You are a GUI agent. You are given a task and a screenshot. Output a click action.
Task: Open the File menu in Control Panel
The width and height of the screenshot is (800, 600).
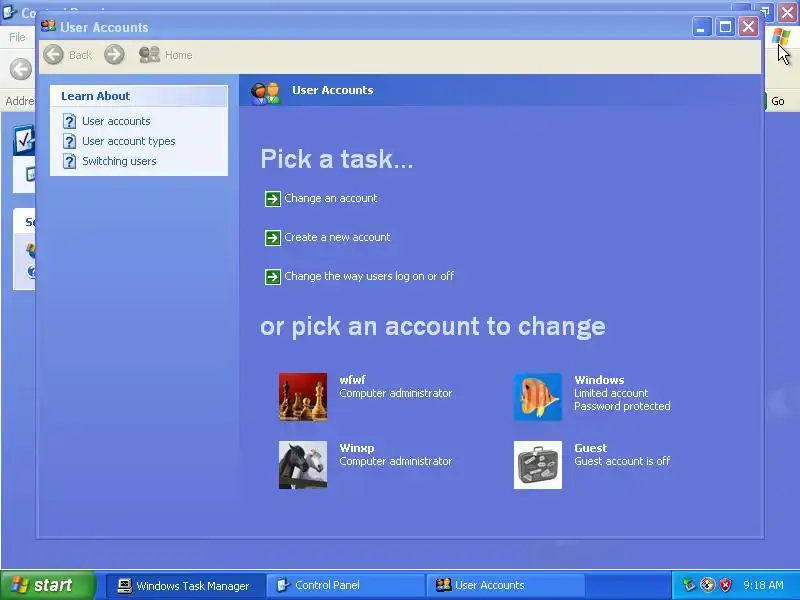click(x=17, y=37)
